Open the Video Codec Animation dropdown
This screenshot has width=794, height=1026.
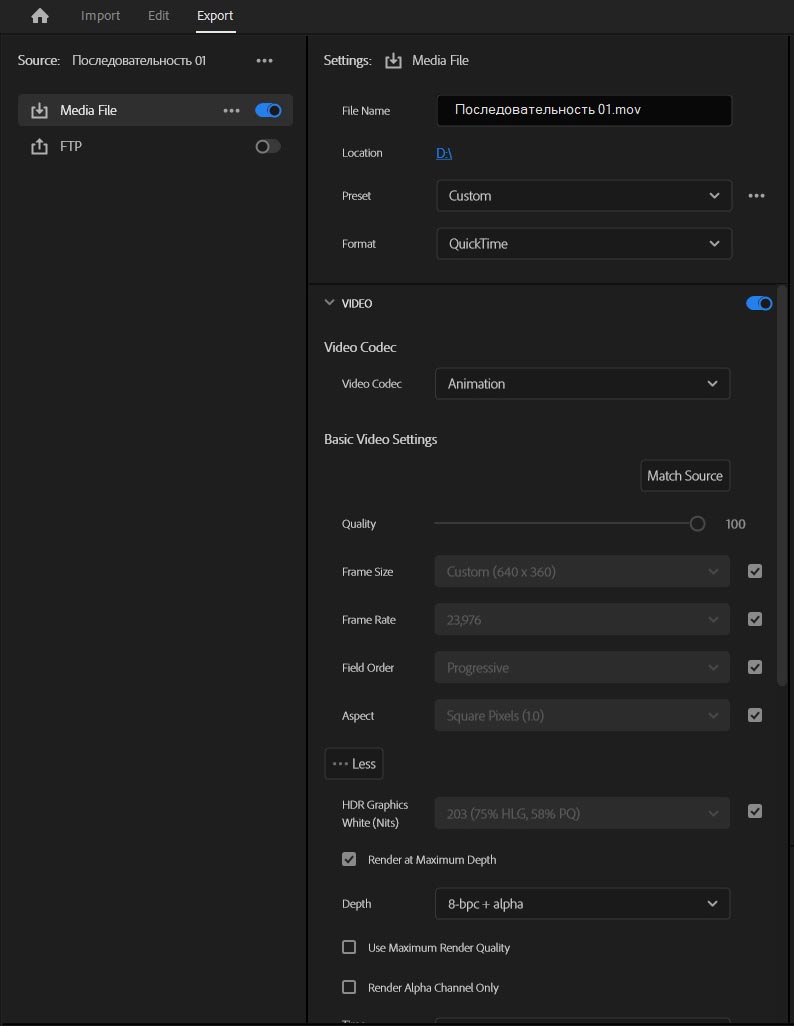(x=582, y=384)
